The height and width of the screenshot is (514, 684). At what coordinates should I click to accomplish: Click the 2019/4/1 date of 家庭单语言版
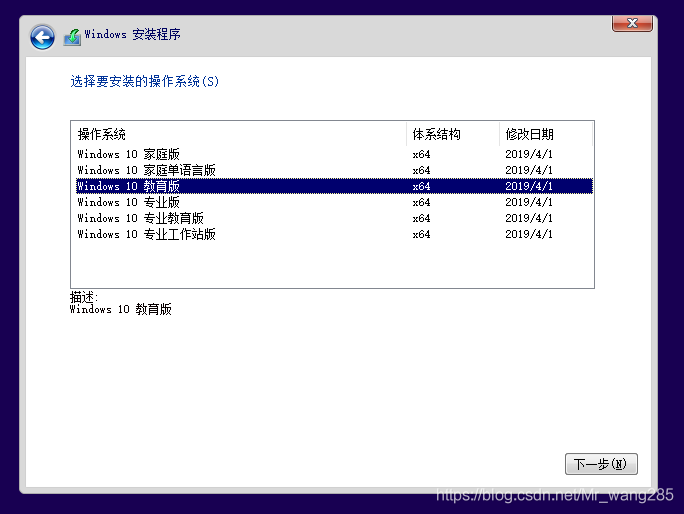[529, 170]
